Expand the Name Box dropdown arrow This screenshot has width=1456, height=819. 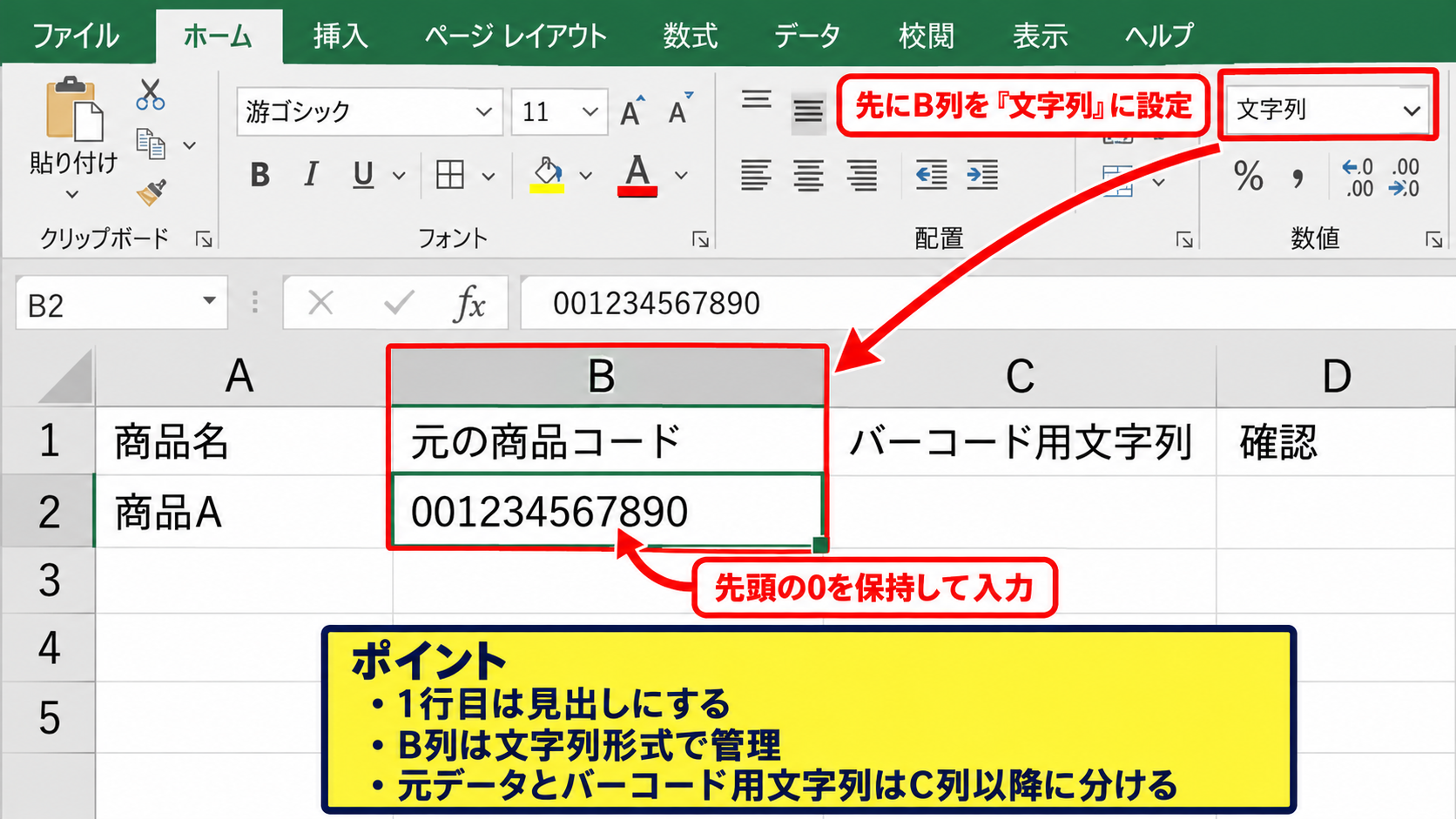(x=209, y=301)
